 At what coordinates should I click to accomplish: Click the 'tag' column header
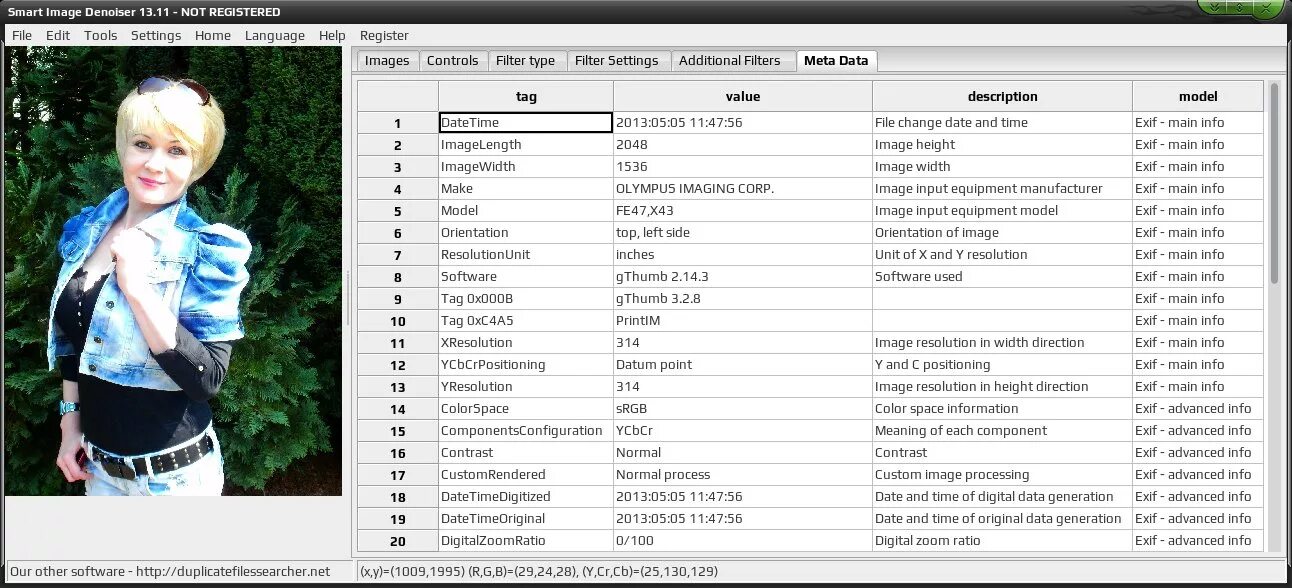[526, 97]
